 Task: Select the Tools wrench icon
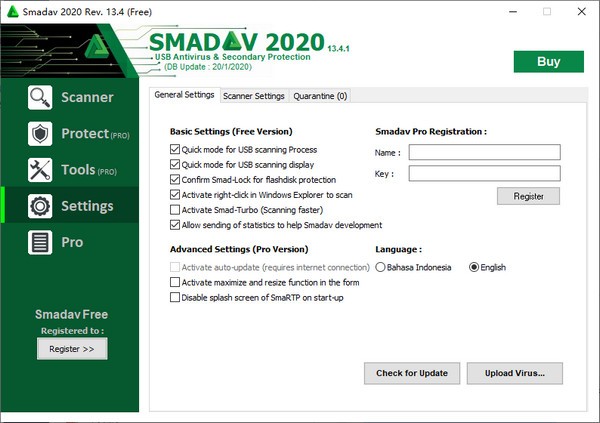coord(40,170)
